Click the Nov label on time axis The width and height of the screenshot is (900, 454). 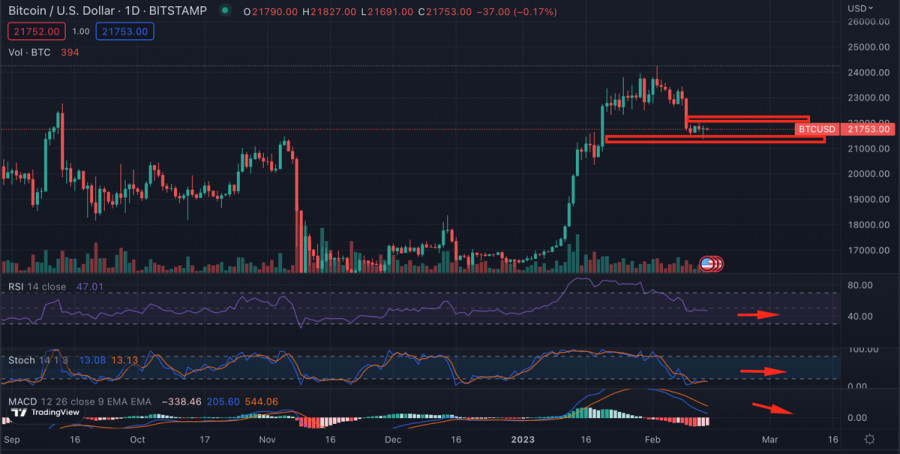[x=268, y=440]
